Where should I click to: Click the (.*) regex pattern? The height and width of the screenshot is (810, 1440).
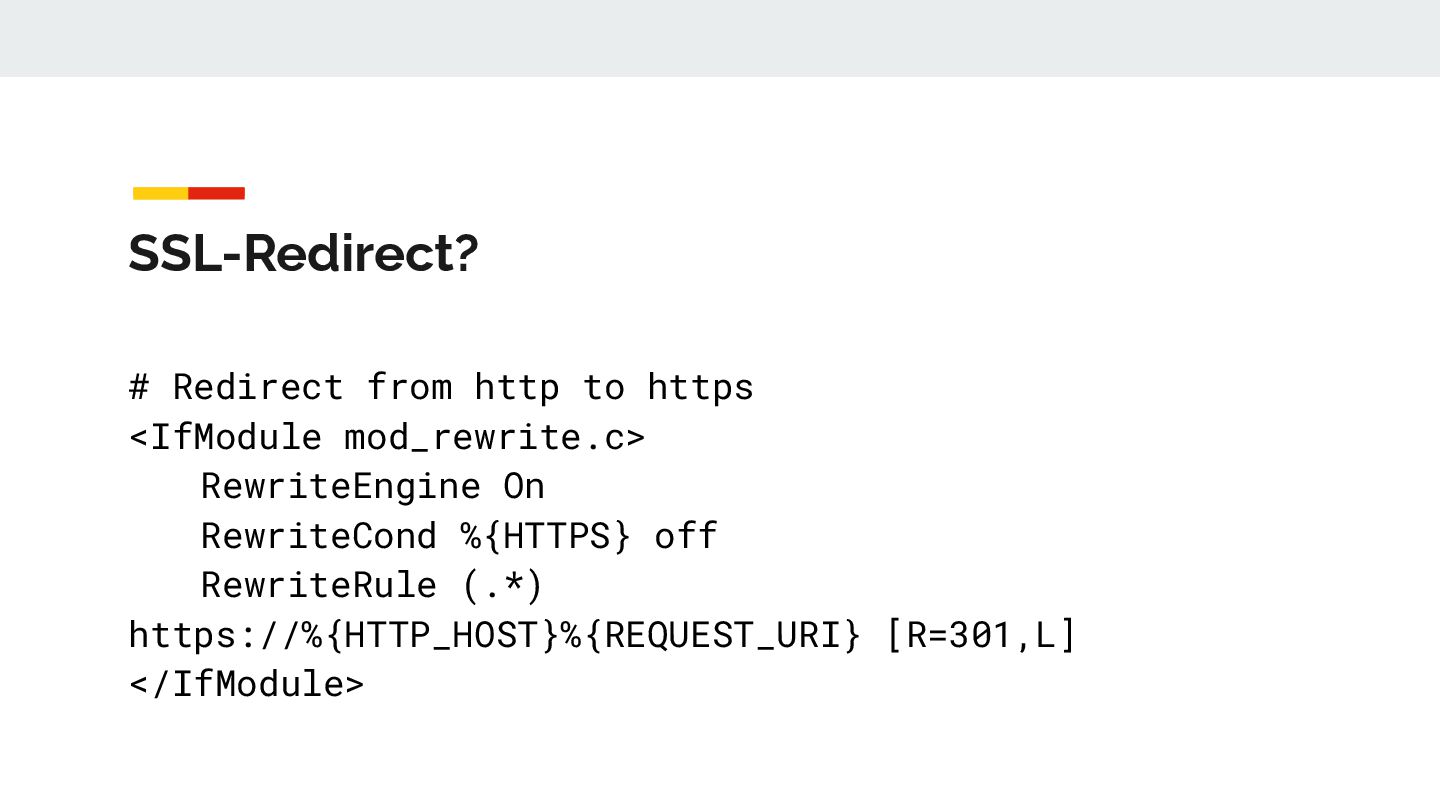(x=503, y=585)
